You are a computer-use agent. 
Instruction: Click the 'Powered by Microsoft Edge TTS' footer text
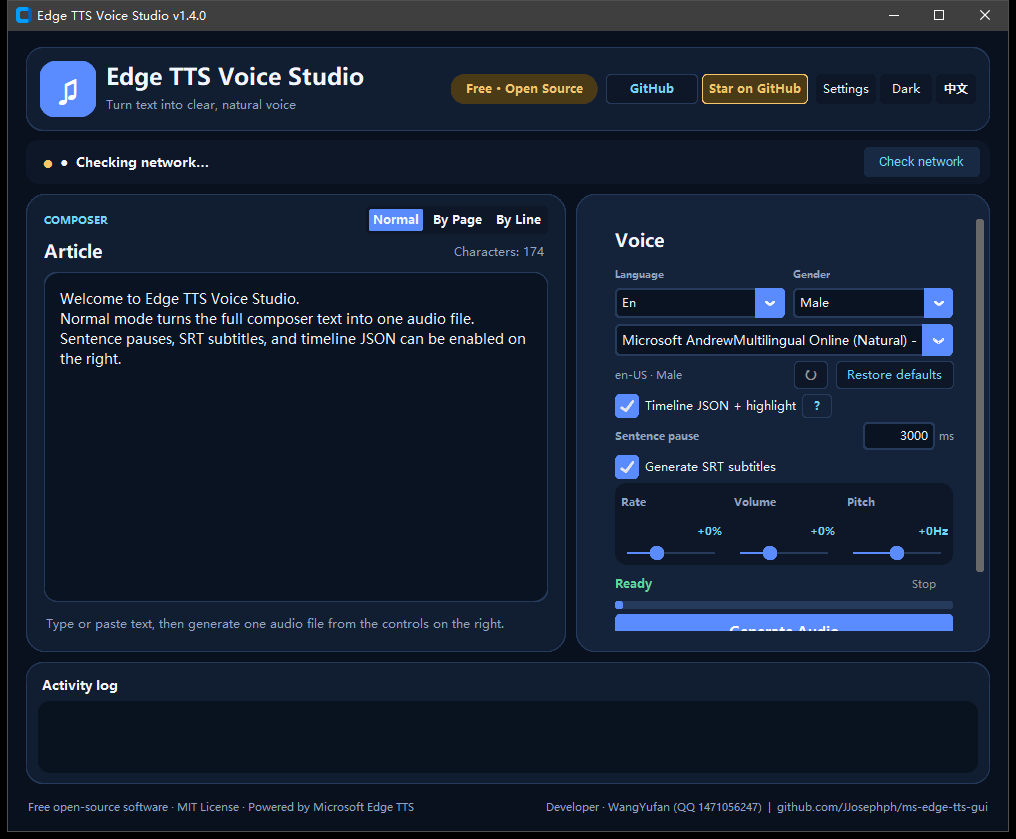(x=331, y=807)
